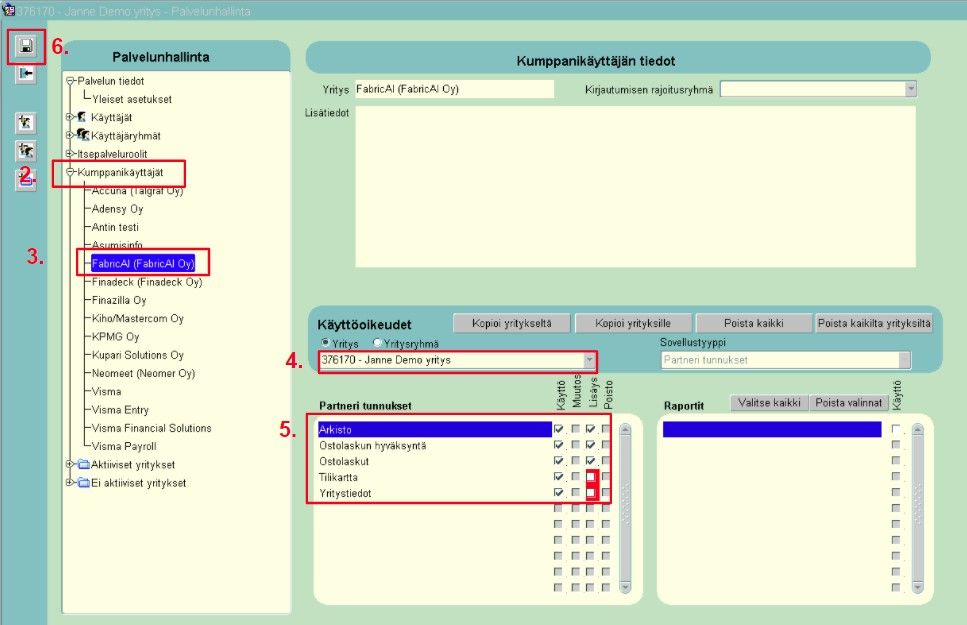Click the exit arrow icon below Save
The image size is (967, 625).
pos(26,74)
